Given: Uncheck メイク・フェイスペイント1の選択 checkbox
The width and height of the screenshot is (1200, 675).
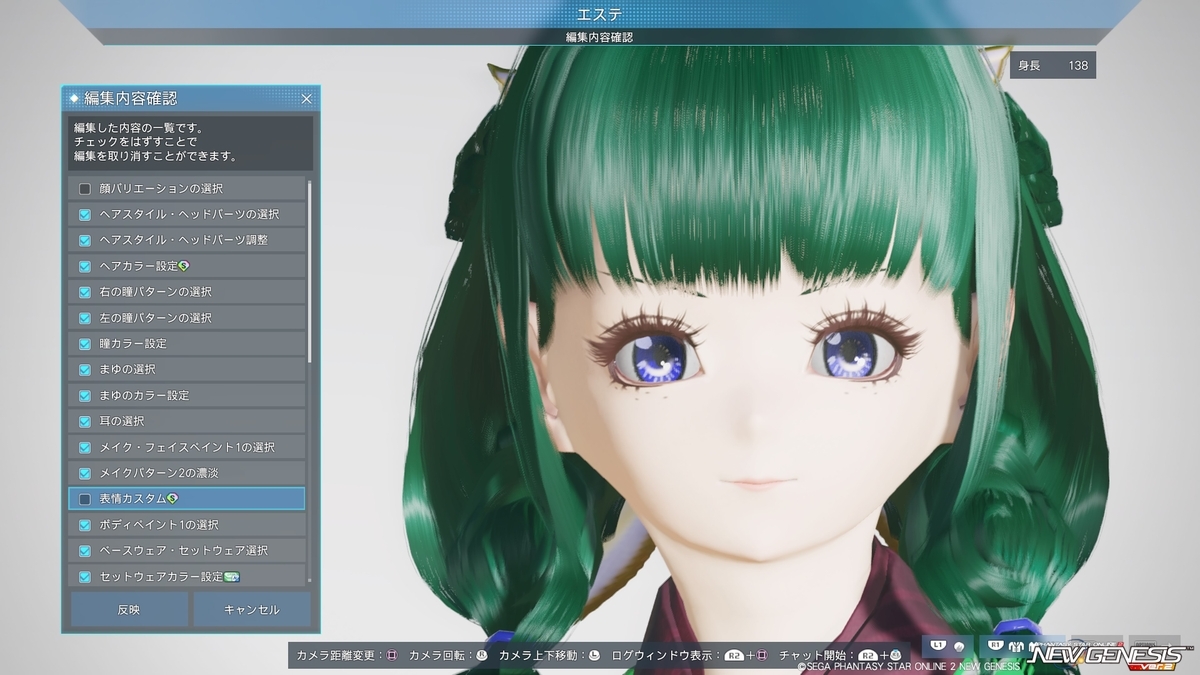Looking at the screenshot, I should tap(85, 447).
